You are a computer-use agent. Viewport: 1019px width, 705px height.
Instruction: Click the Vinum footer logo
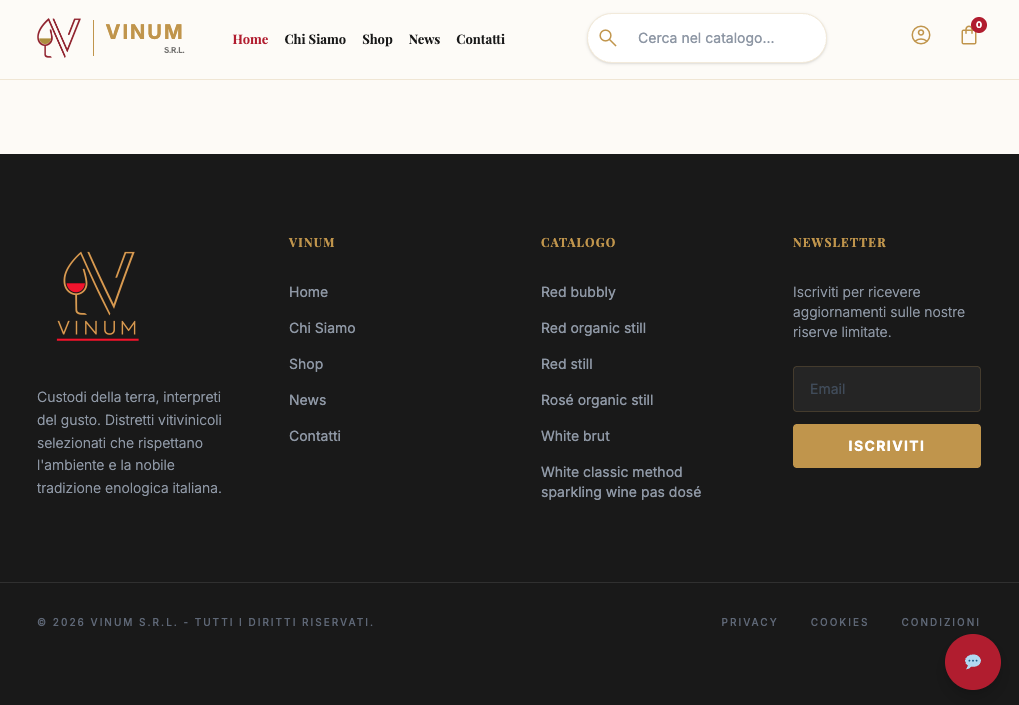[x=98, y=296]
